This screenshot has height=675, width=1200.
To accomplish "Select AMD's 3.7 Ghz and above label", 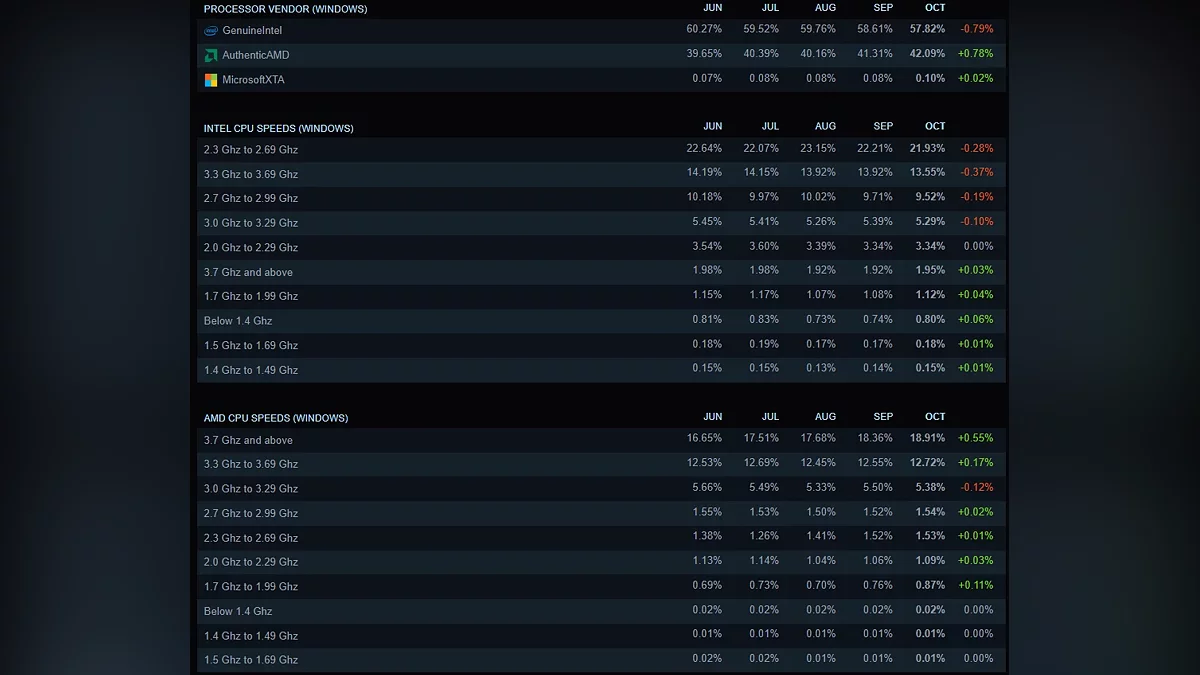I will pyautogui.click(x=248, y=440).
